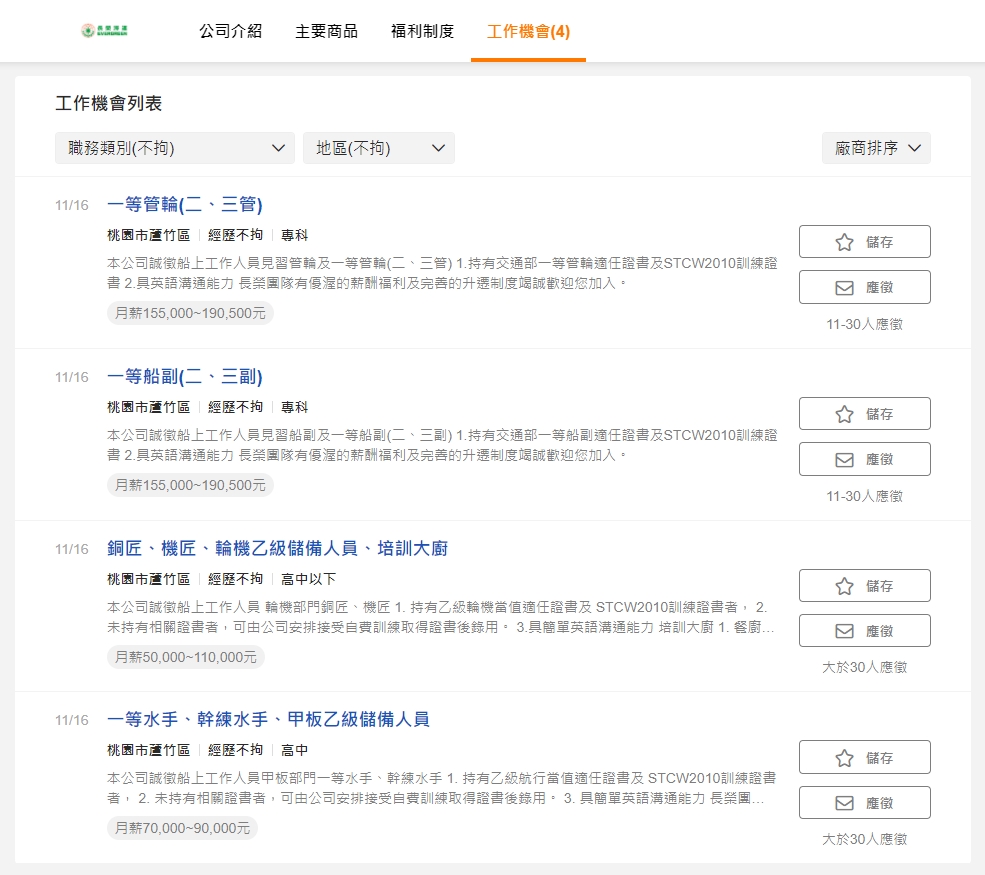Click envelope icon for 銅匠、機匠 job listing
This screenshot has height=875, width=985.
coord(844,631)
